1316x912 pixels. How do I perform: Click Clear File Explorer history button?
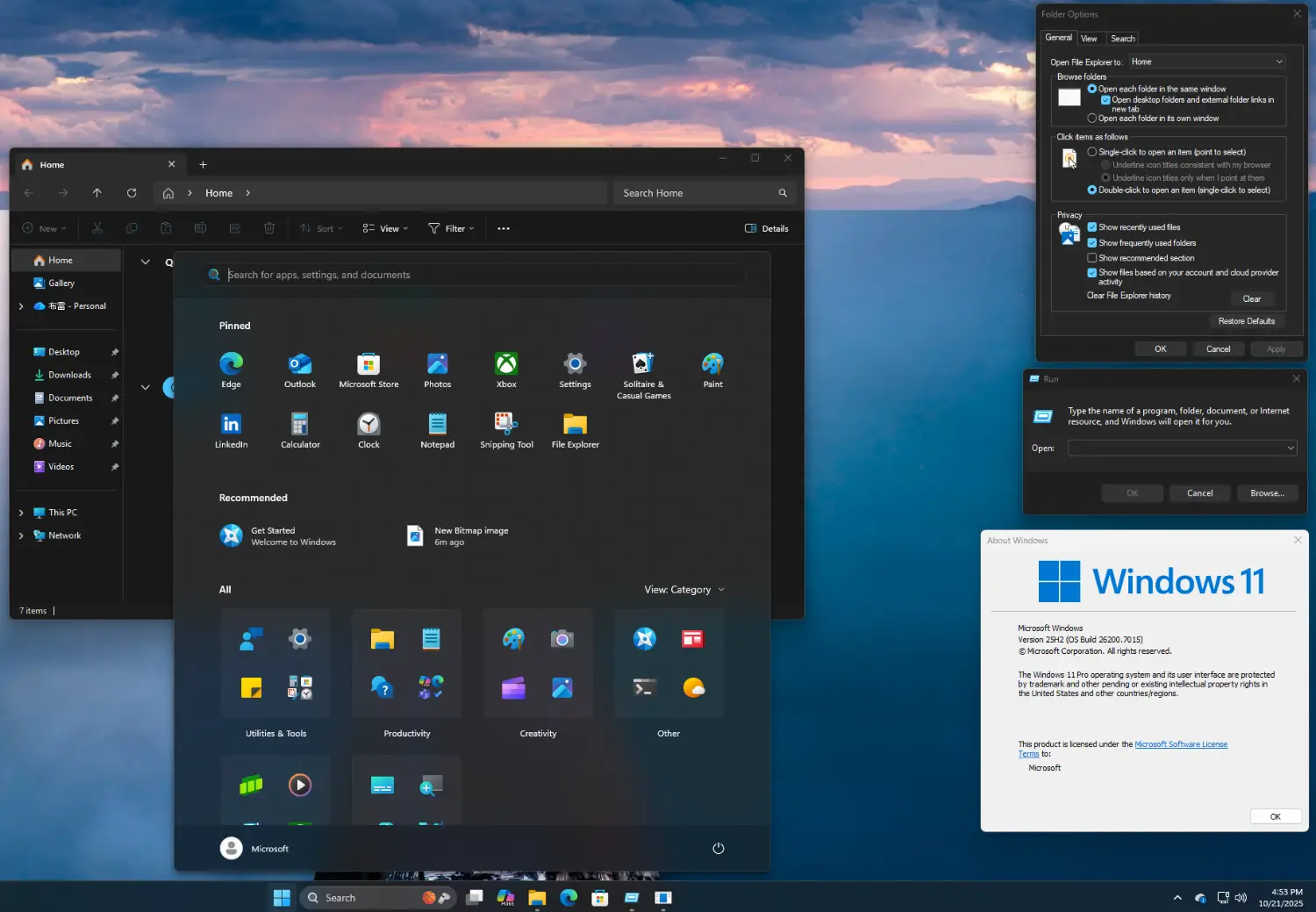point(1251,299)
